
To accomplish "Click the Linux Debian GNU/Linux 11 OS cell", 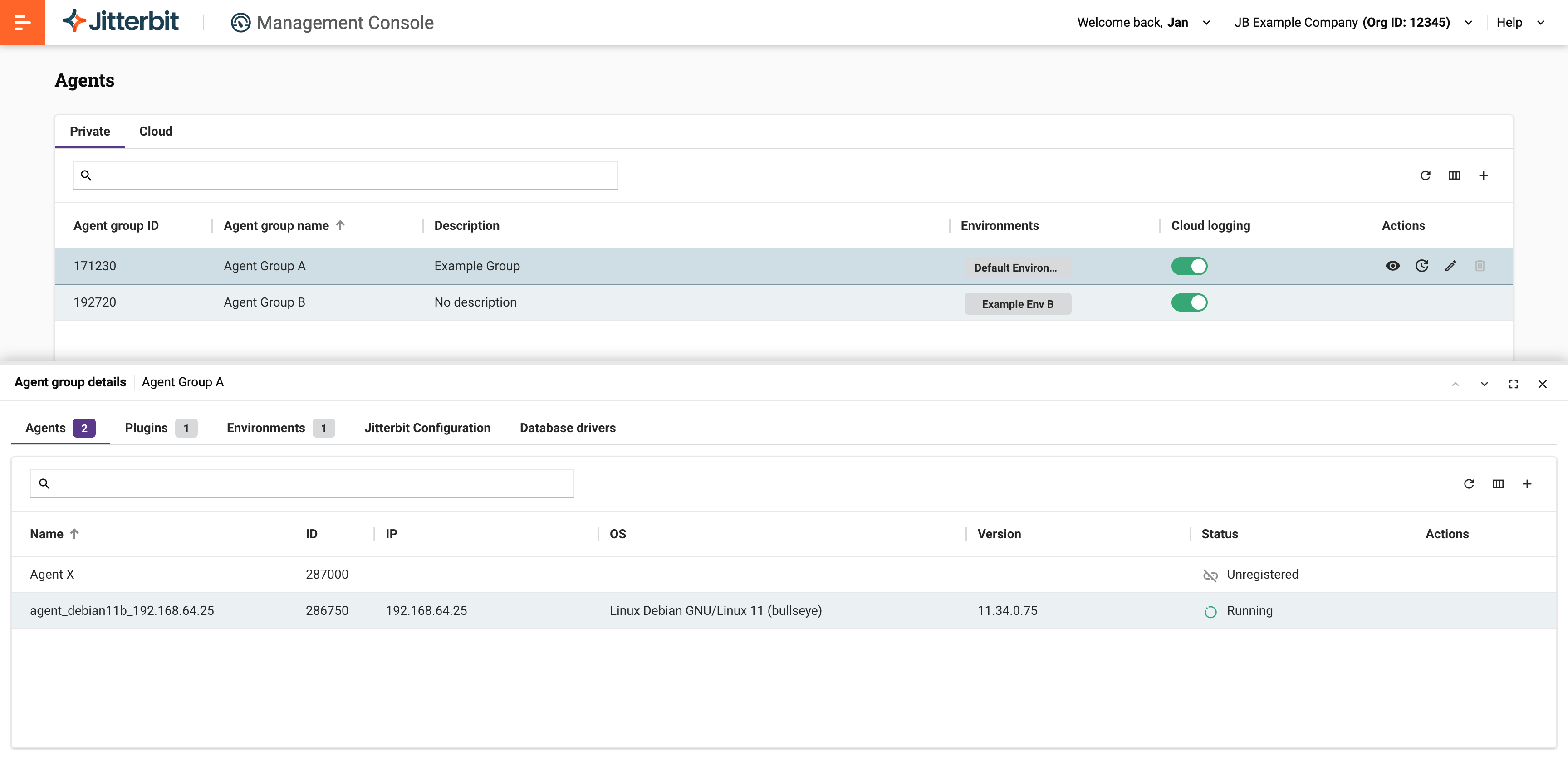I will [x=716, y=611].
